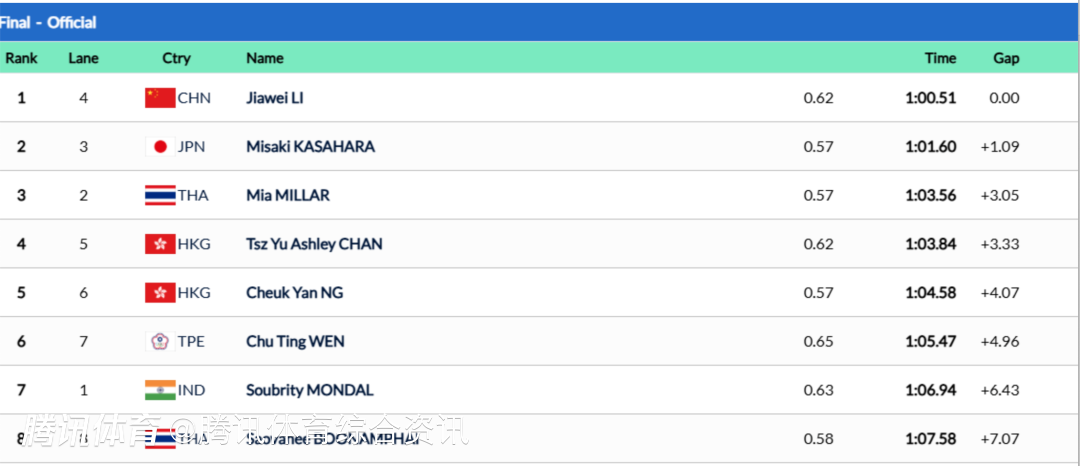Click Hong Kong flag for Cheuk Yan Ng
1080x466 pixels.
160,293
